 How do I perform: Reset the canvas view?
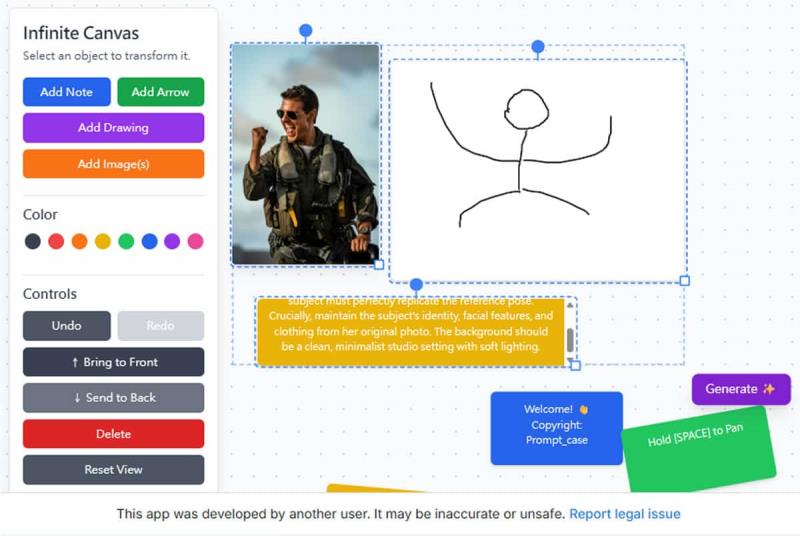pyautogui.click(x=113, y=470)
